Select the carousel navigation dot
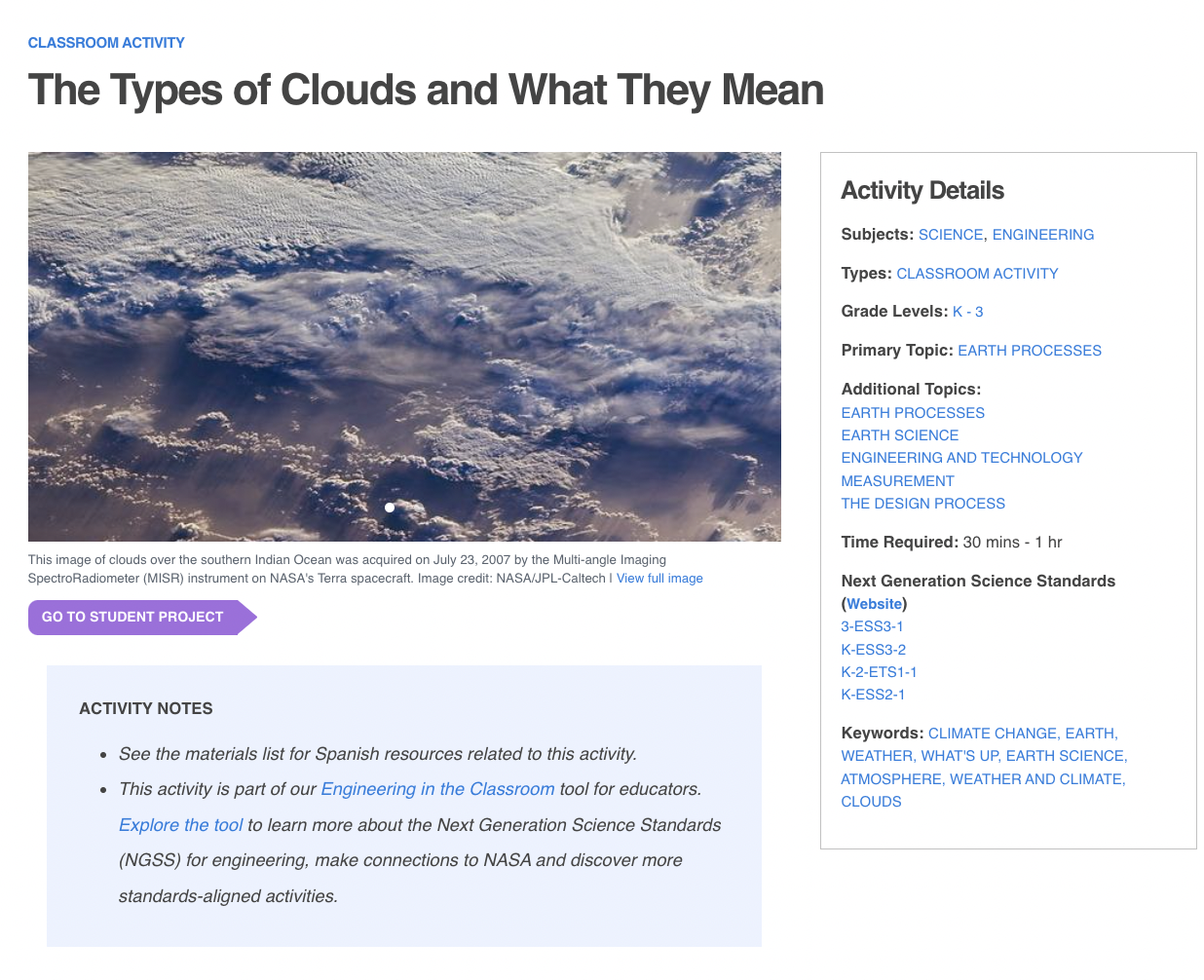The image size is (1204, 980). 390,507
